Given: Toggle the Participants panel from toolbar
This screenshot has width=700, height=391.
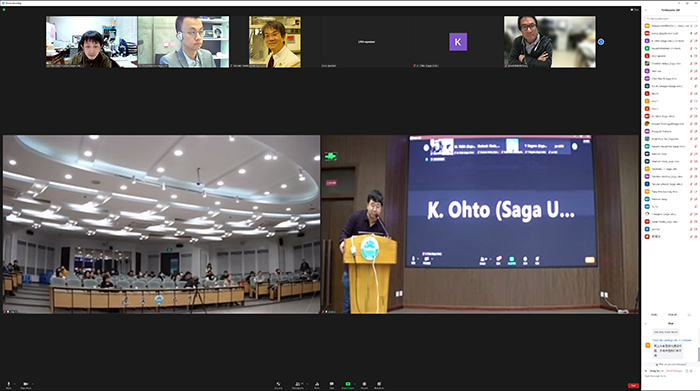Looking at the screenshot, I should [298, 384].
